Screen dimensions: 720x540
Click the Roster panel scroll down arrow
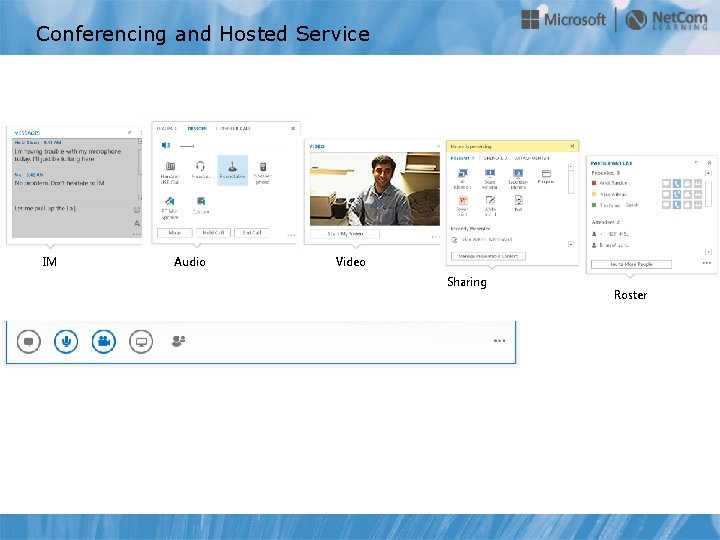click(708, 252)
